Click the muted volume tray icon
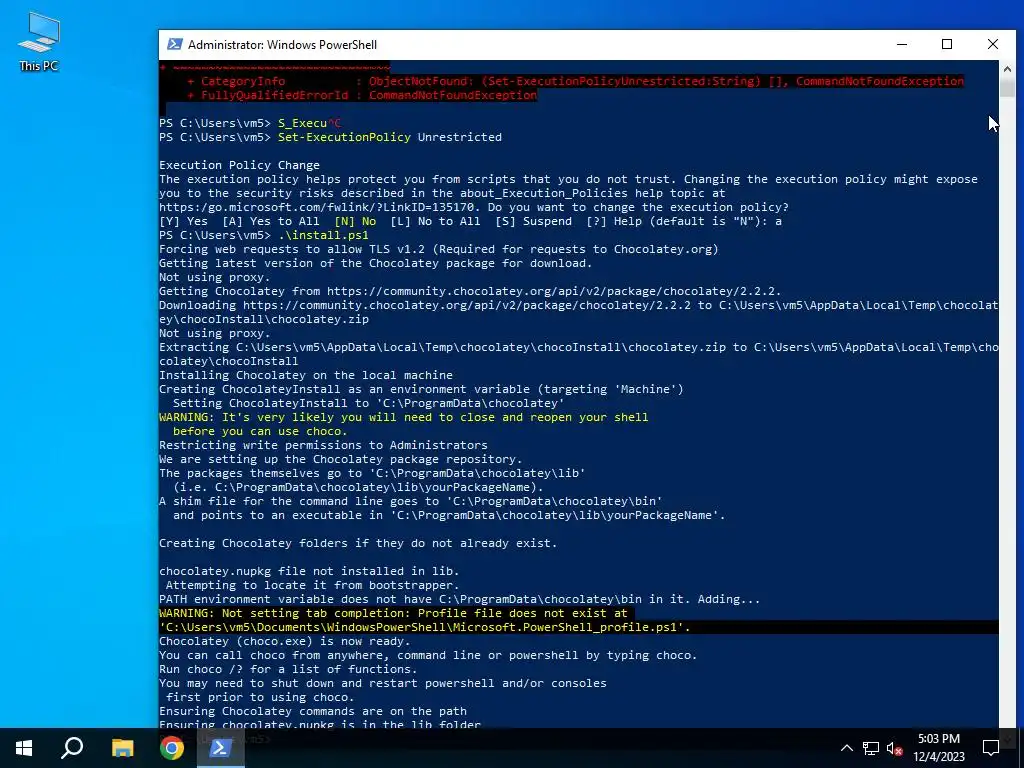Image resolution: width=1024 pixels, height=768 pixels. [894, 748]
